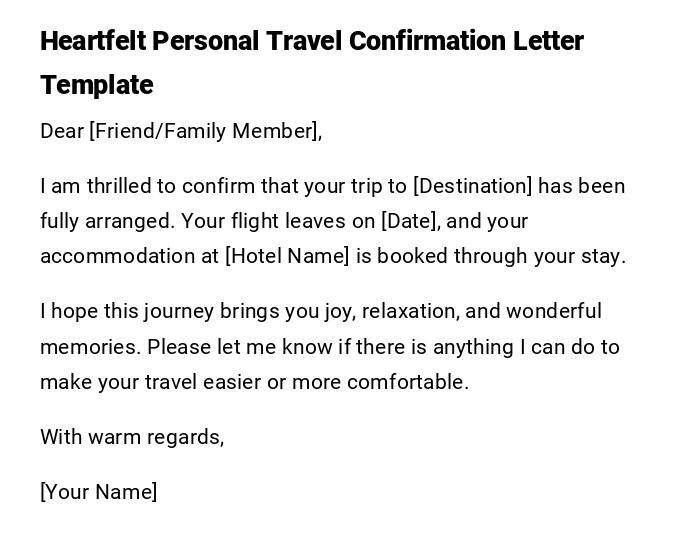The height and width of the screenshot is (554, 700).
Task: Place cursor on the word memories
Action: click(x=89, y=347)
